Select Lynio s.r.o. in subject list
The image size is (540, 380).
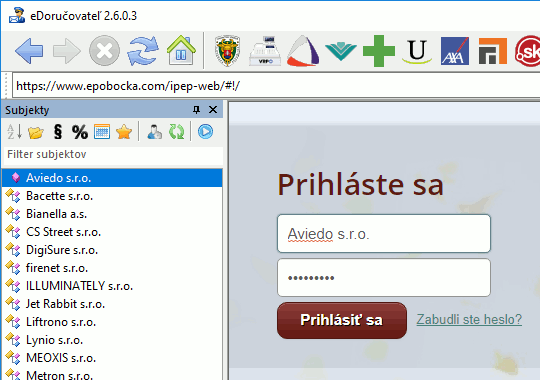click(x=112, y=340)
